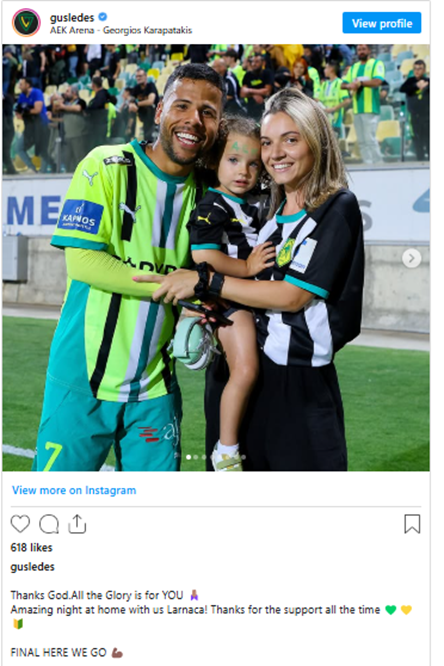
Task: Click the heart like icon
Action: 20,524
